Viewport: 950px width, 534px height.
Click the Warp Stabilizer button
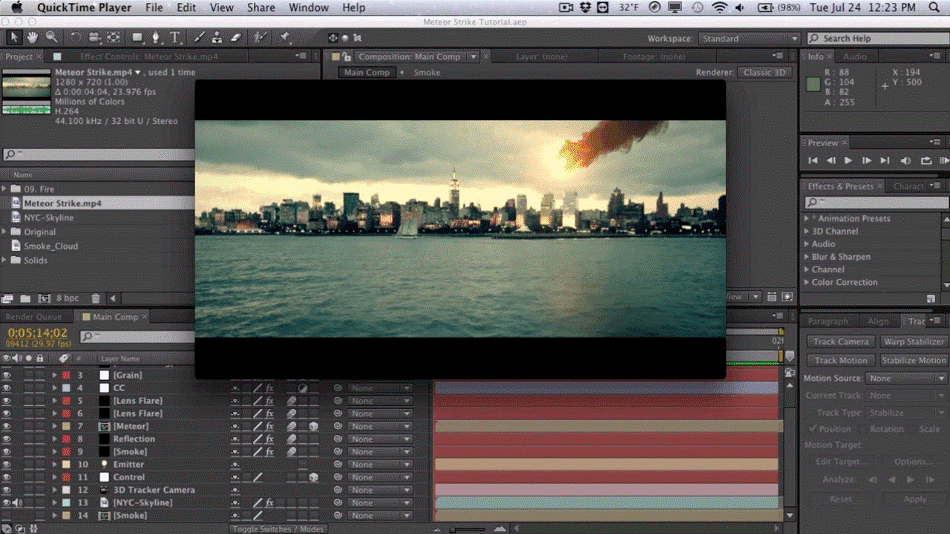[x=913, y=341]
